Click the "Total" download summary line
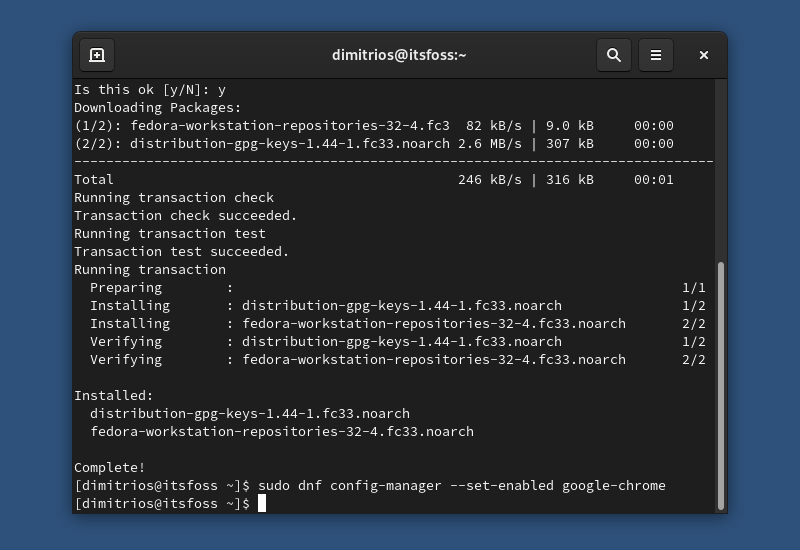The height and width of the screenshot is (550, 800). 95,179
